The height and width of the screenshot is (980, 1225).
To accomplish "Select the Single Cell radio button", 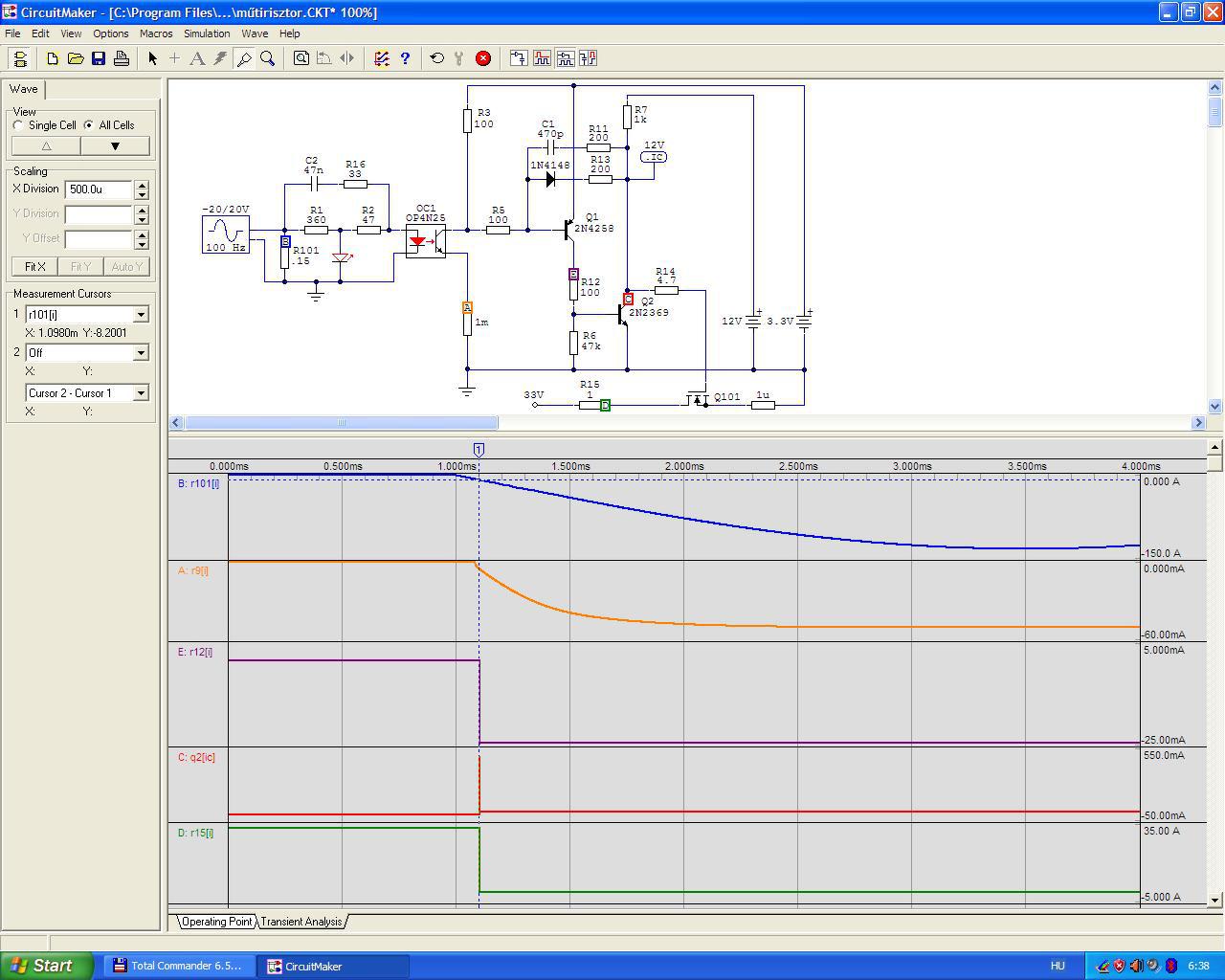I will click(19, 125).
